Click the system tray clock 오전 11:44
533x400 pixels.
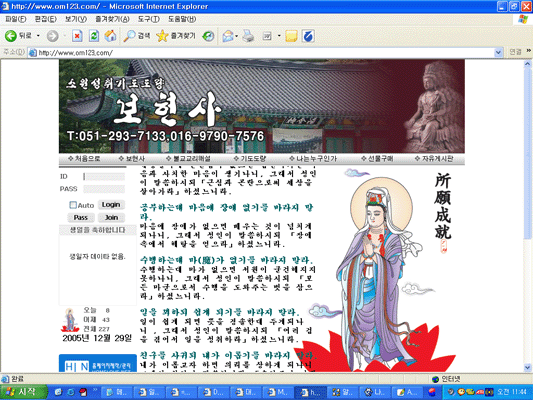tap(512, 392)
